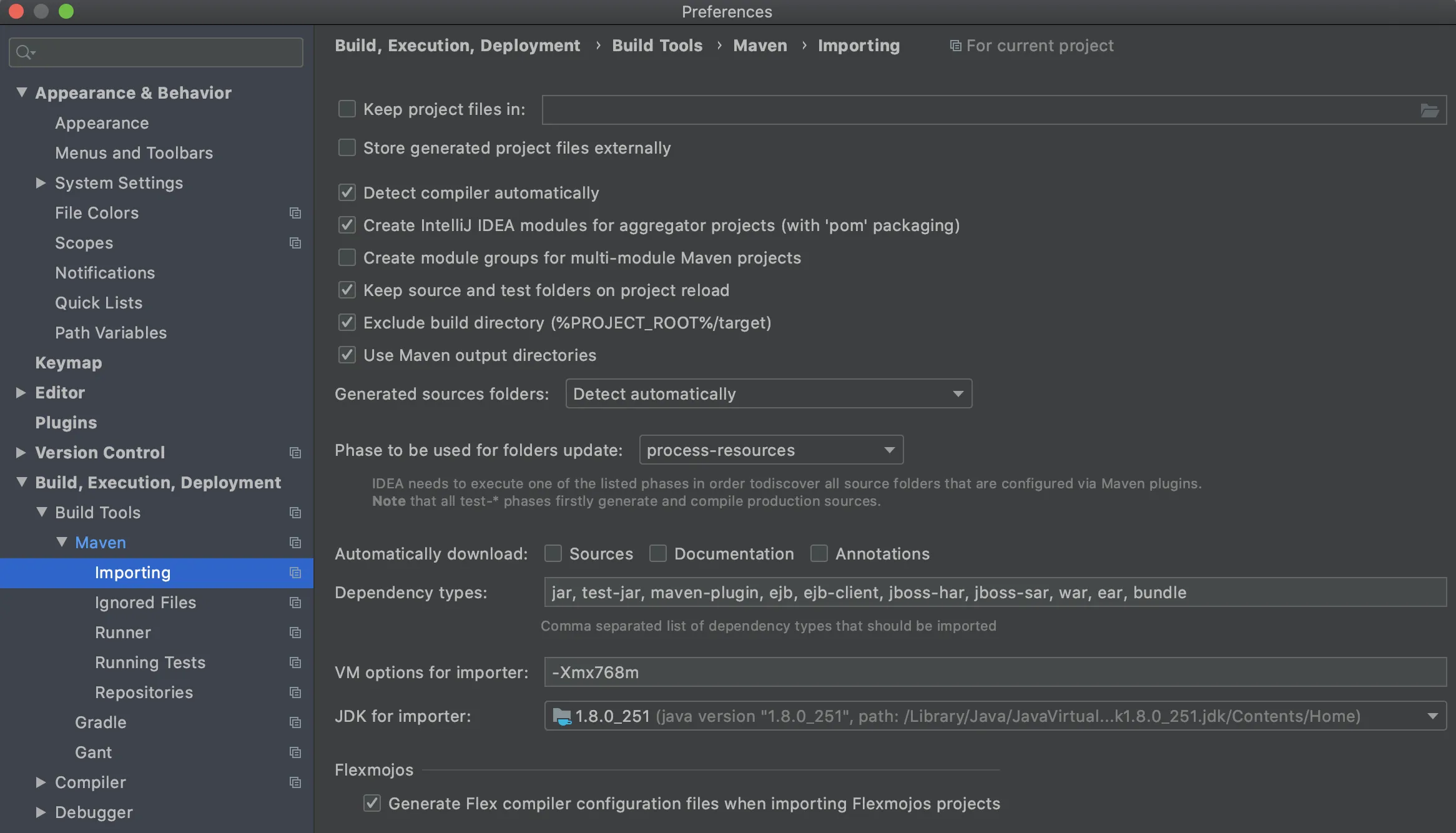The height and width of the screenshot is (833, 1456).
Task: Click project-level icon beside Compiler
Action: 295,782
